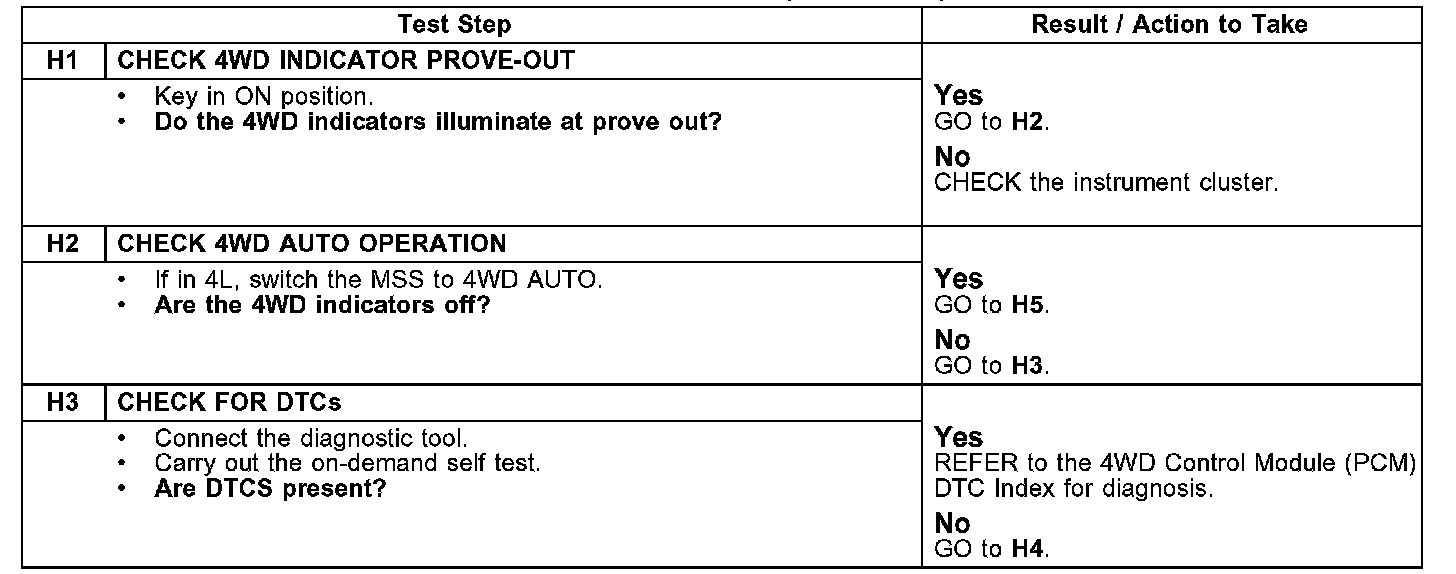1456x574 pixels.
Task: Select the H1 step label cell
Action: tap(62, 60)
